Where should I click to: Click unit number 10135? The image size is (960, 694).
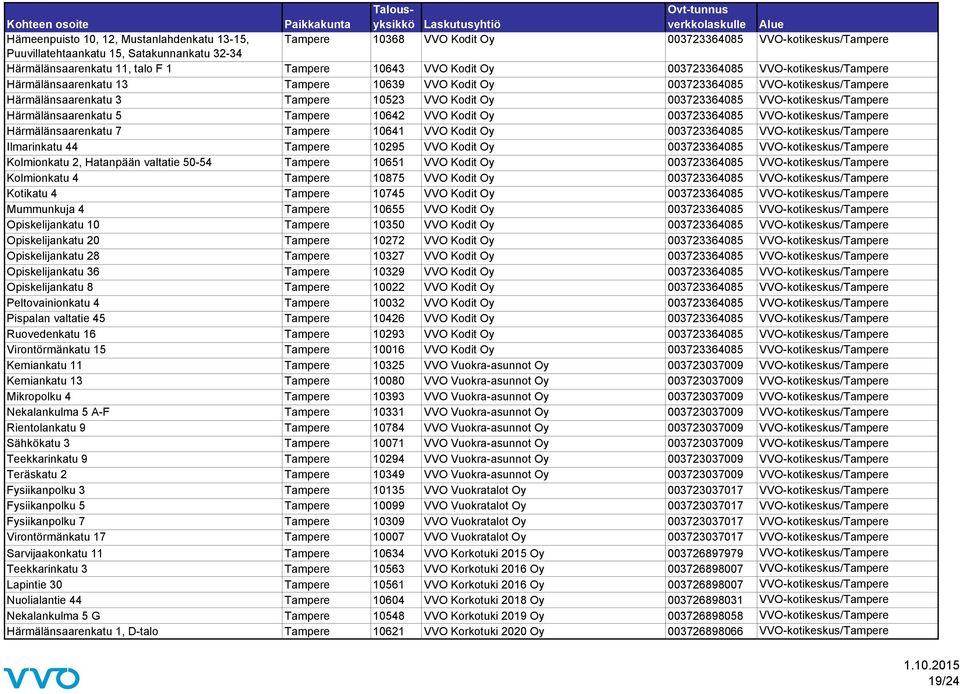point(389,490)
